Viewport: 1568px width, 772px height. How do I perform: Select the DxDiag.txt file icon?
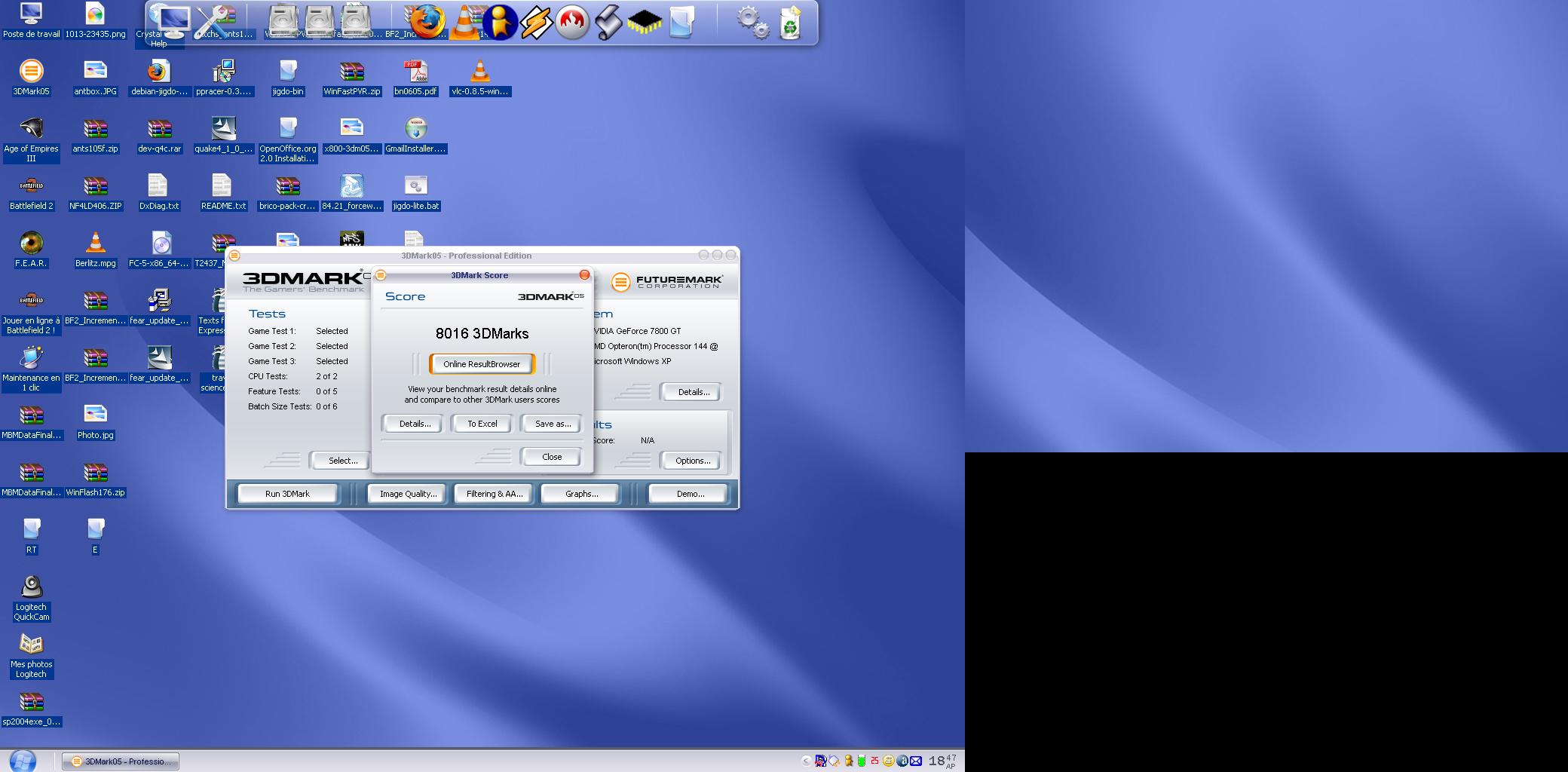159,192
